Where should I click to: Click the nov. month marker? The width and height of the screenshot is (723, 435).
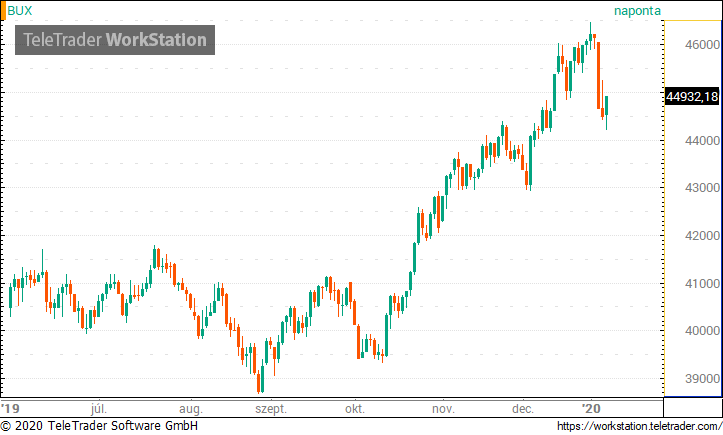(x=443, y=409)
